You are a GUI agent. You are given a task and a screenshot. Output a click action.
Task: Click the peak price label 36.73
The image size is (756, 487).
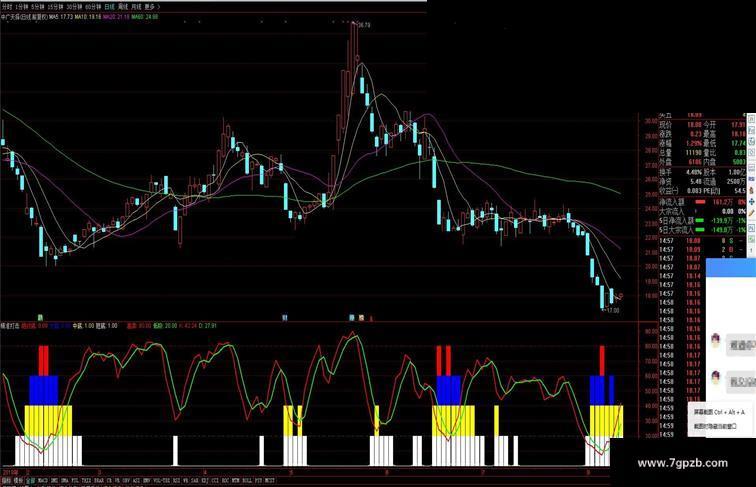(364, 25)
